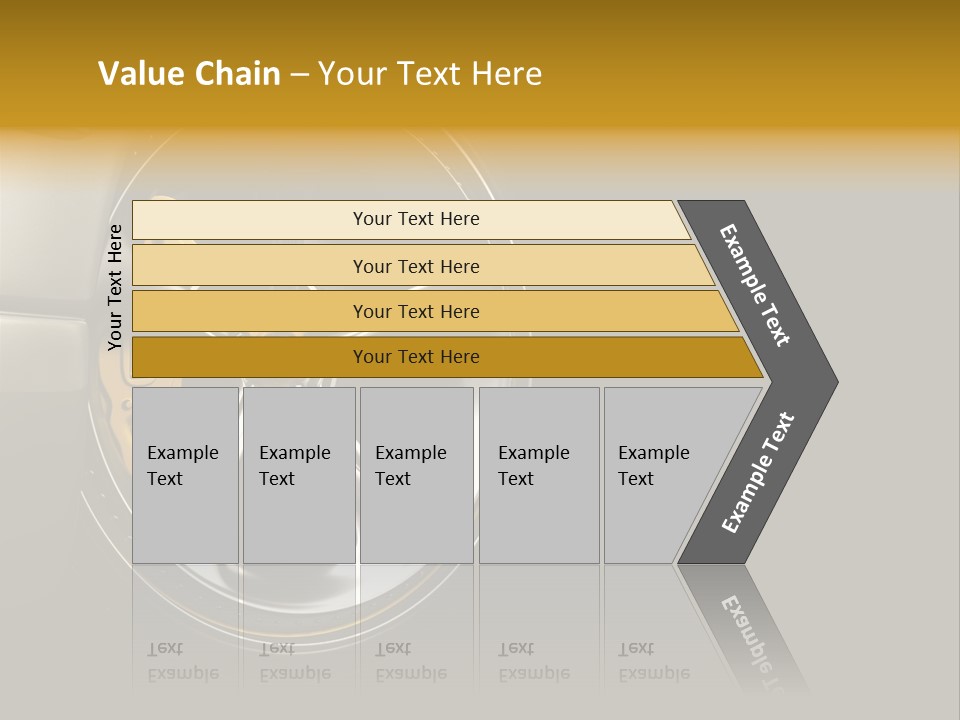Select reflected text beneath the fifth gray box

click(x=654, y=661)
